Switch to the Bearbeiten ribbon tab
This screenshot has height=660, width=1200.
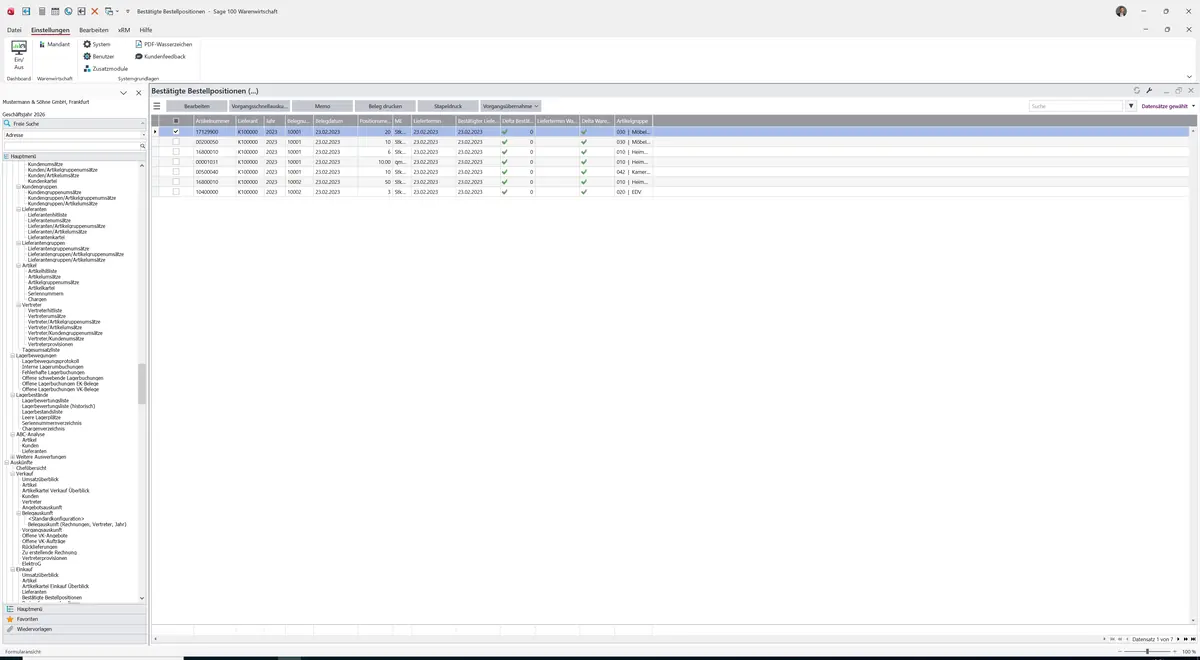pos(94,30)
